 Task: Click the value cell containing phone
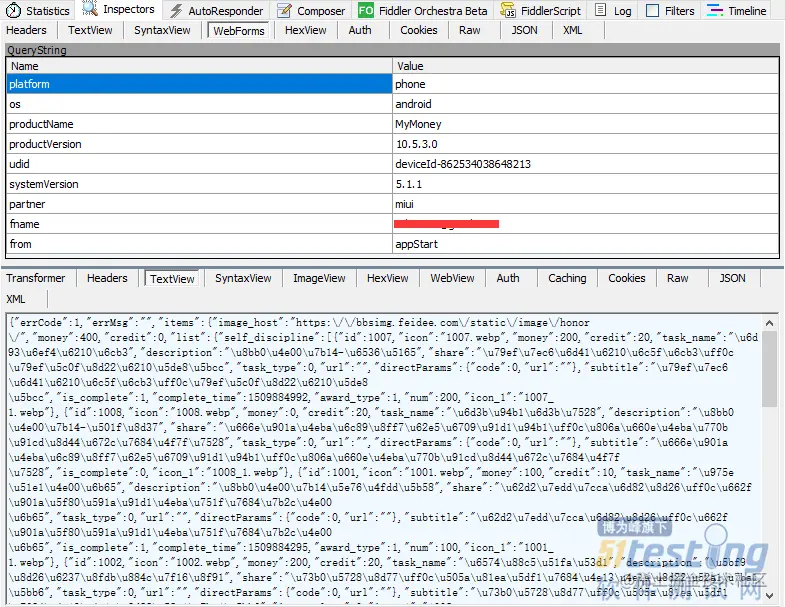[x=585, y=84]
